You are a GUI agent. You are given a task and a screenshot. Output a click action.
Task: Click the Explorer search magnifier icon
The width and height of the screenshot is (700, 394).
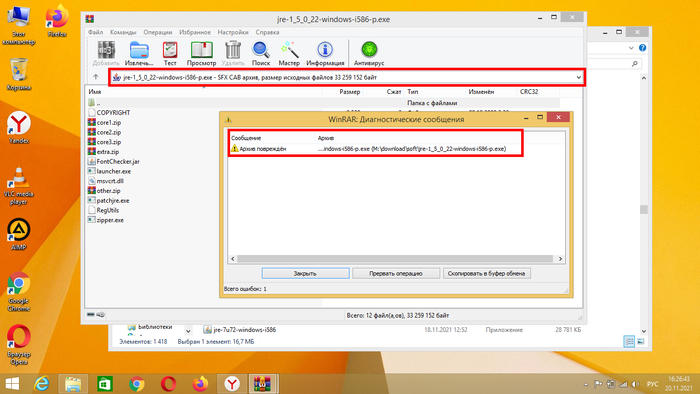point(635,64)
